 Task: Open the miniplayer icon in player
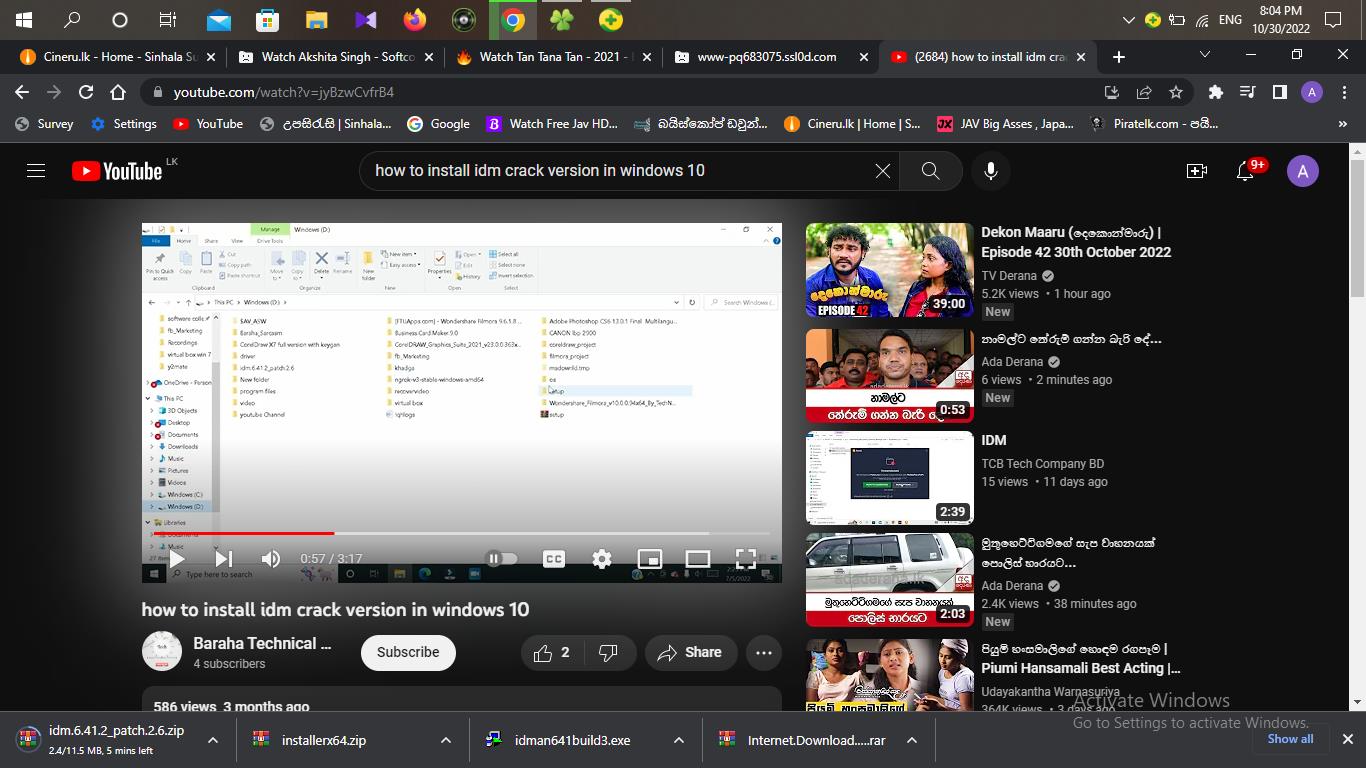pos(650,559)
